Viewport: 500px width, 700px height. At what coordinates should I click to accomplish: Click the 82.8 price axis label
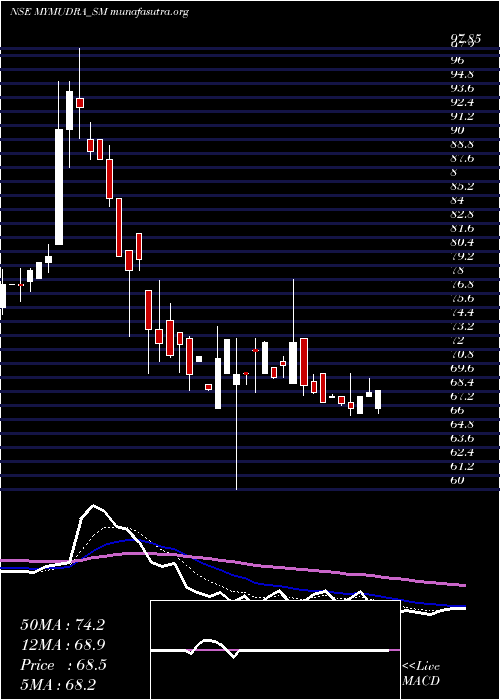pos(462,214)
